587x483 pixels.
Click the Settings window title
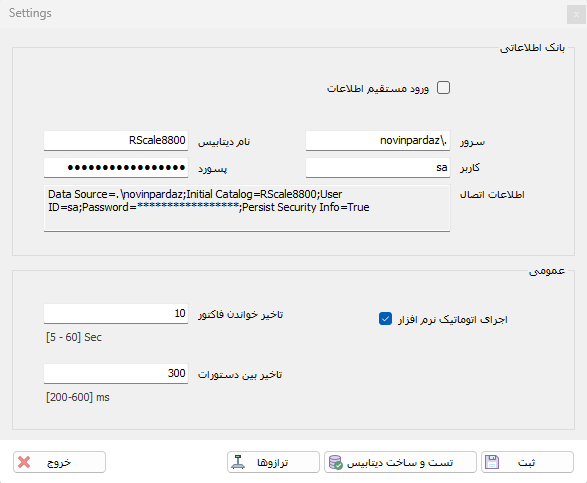pos(30,13)
